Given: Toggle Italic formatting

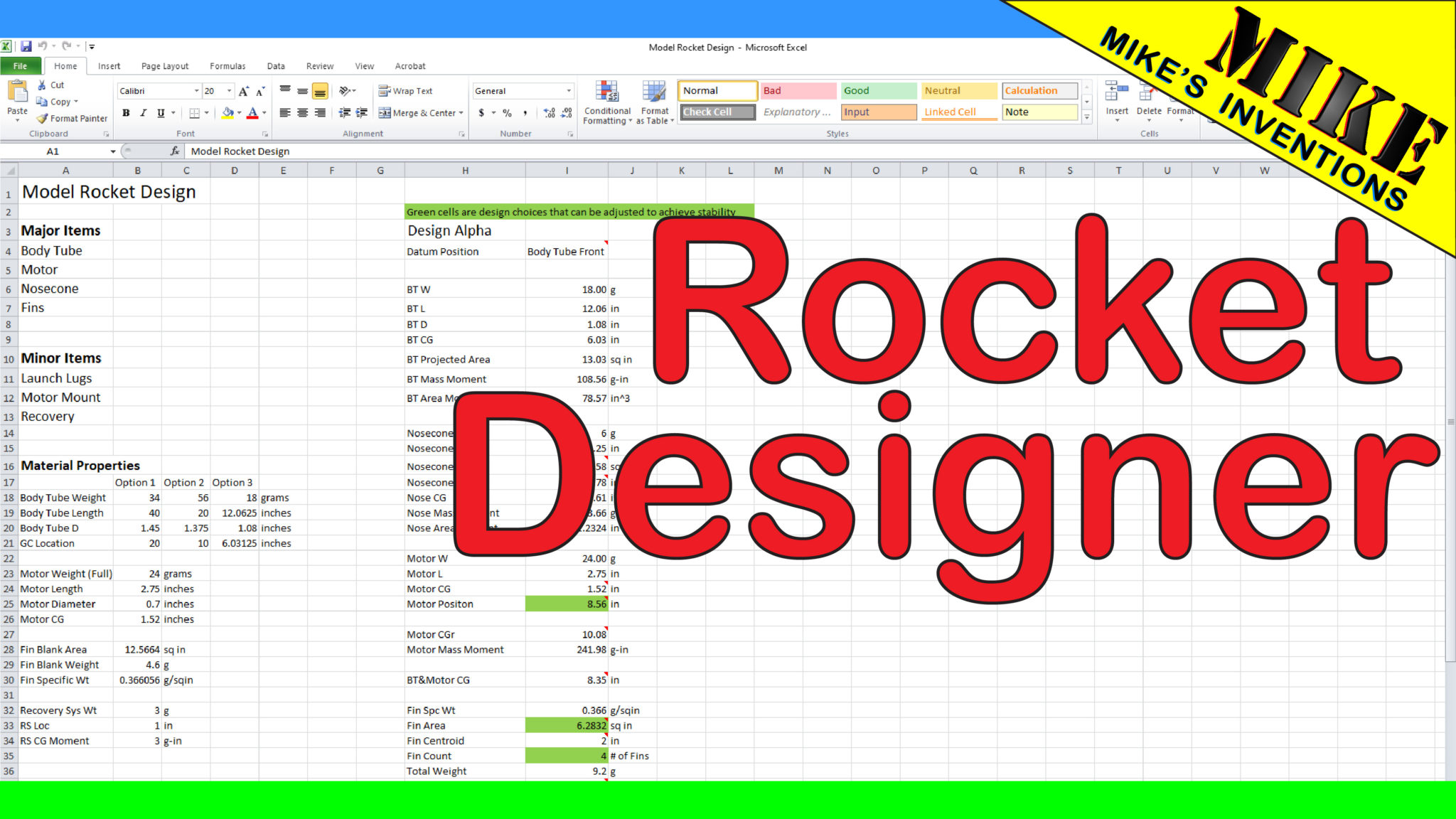Looking at the screenshot, I should [x=143, y=112].
